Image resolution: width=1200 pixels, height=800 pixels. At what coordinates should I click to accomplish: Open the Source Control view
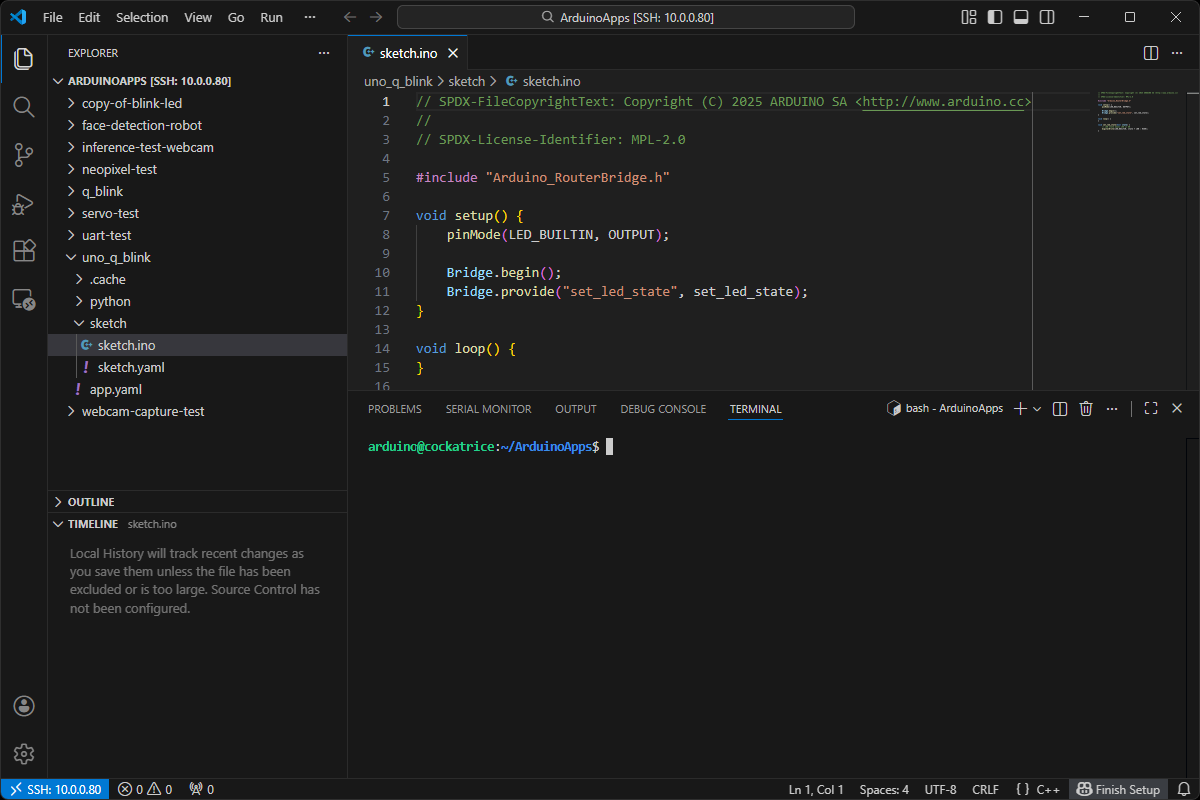pos(24,155)
